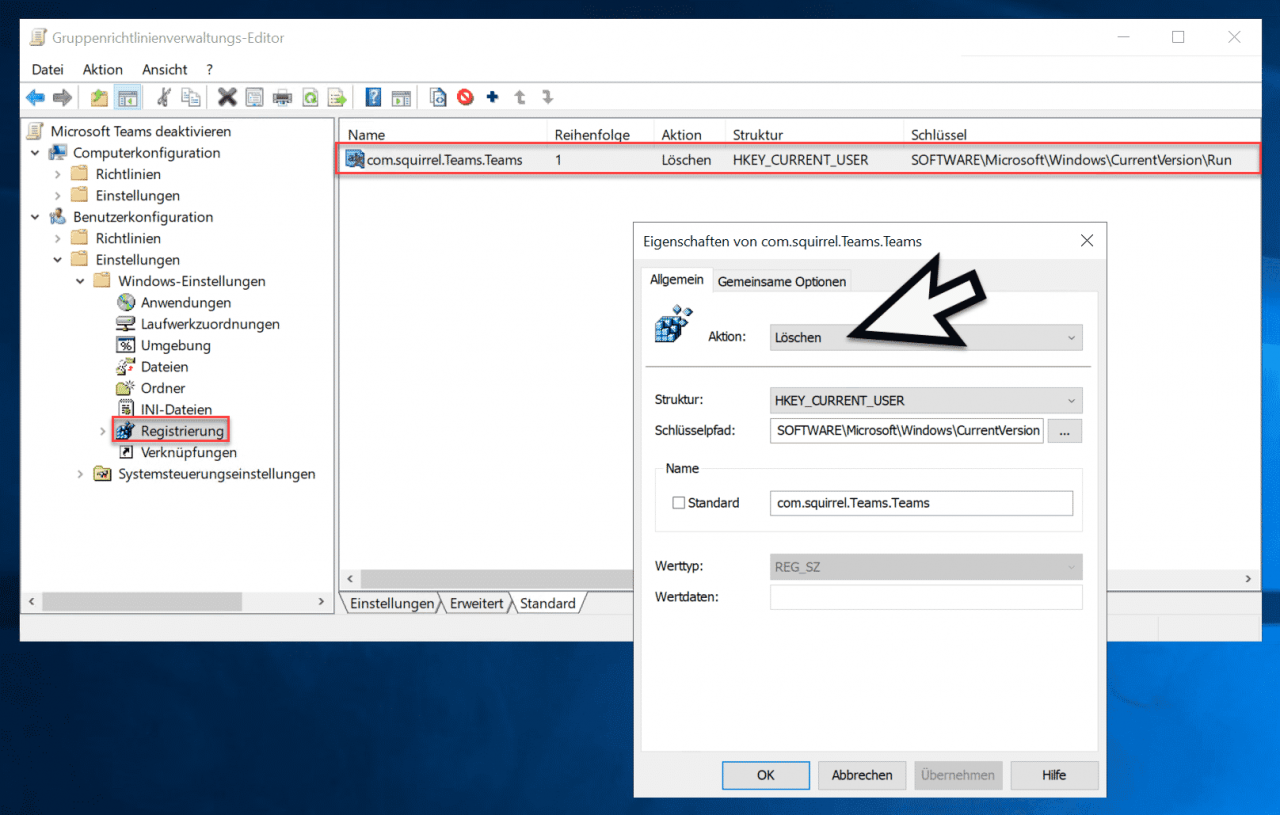Expand Richtlinien under Benutzerkonfiguration
The image size is (1280, 815).
pos(57,238)
